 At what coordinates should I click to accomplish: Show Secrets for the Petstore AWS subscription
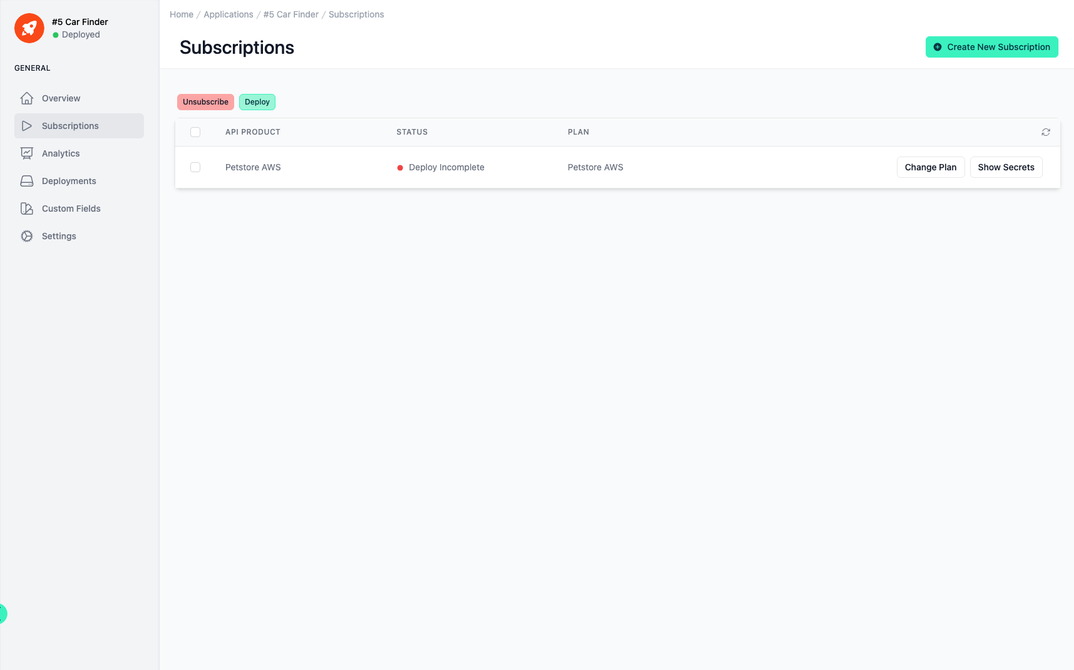1005,167
